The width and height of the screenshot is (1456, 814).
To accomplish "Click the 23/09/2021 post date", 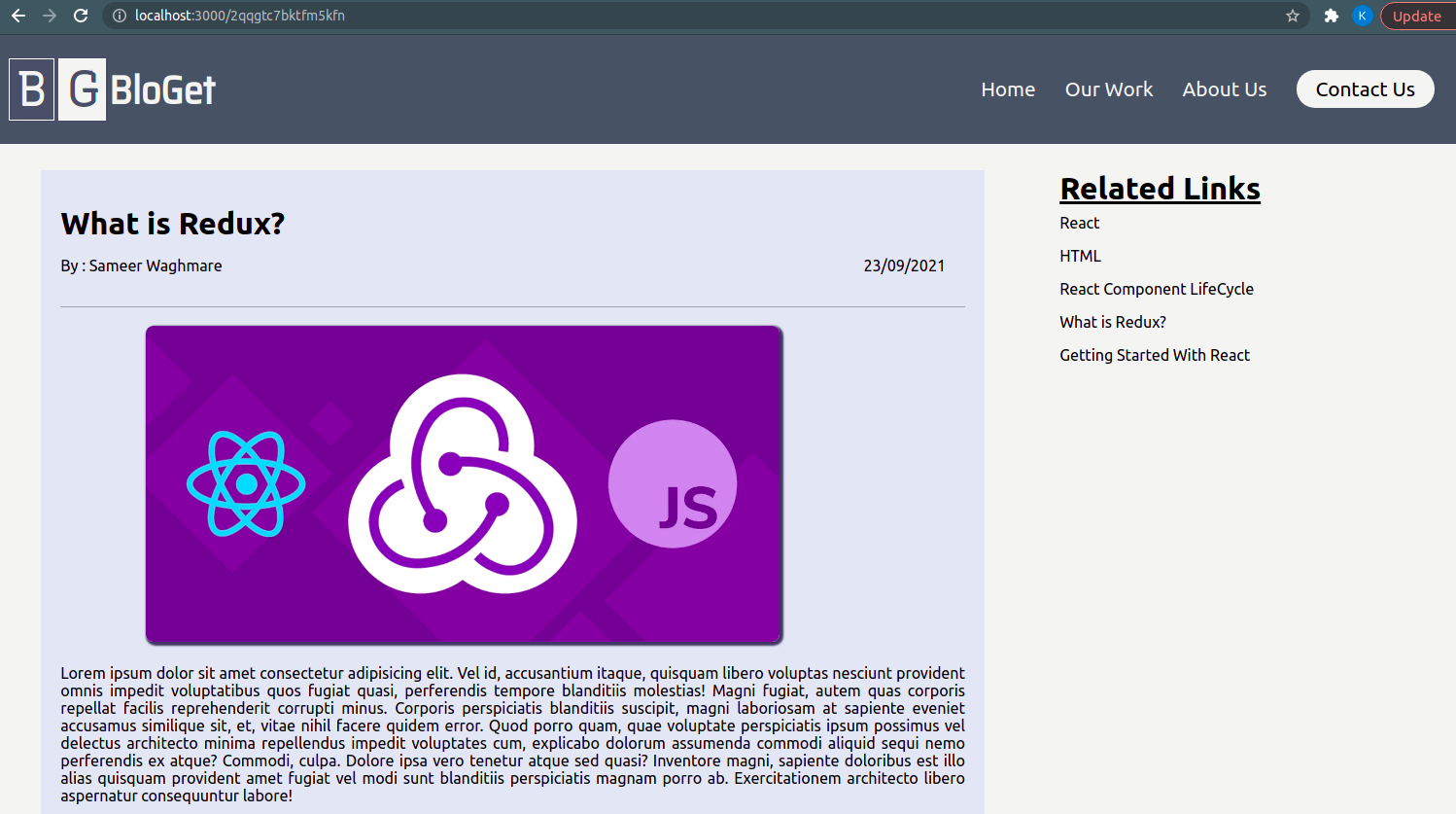I will pyautogui.click(x=904, y=265).
